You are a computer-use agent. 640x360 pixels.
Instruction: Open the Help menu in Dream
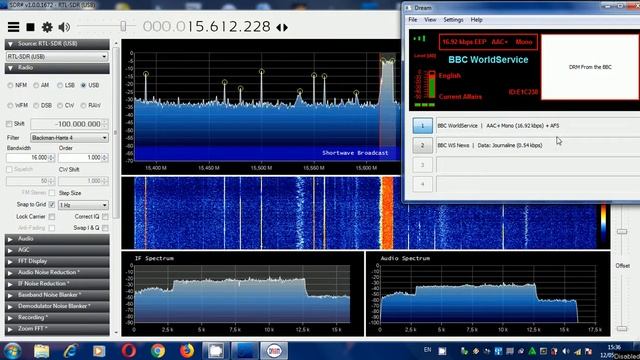click(x=476, y=20)
